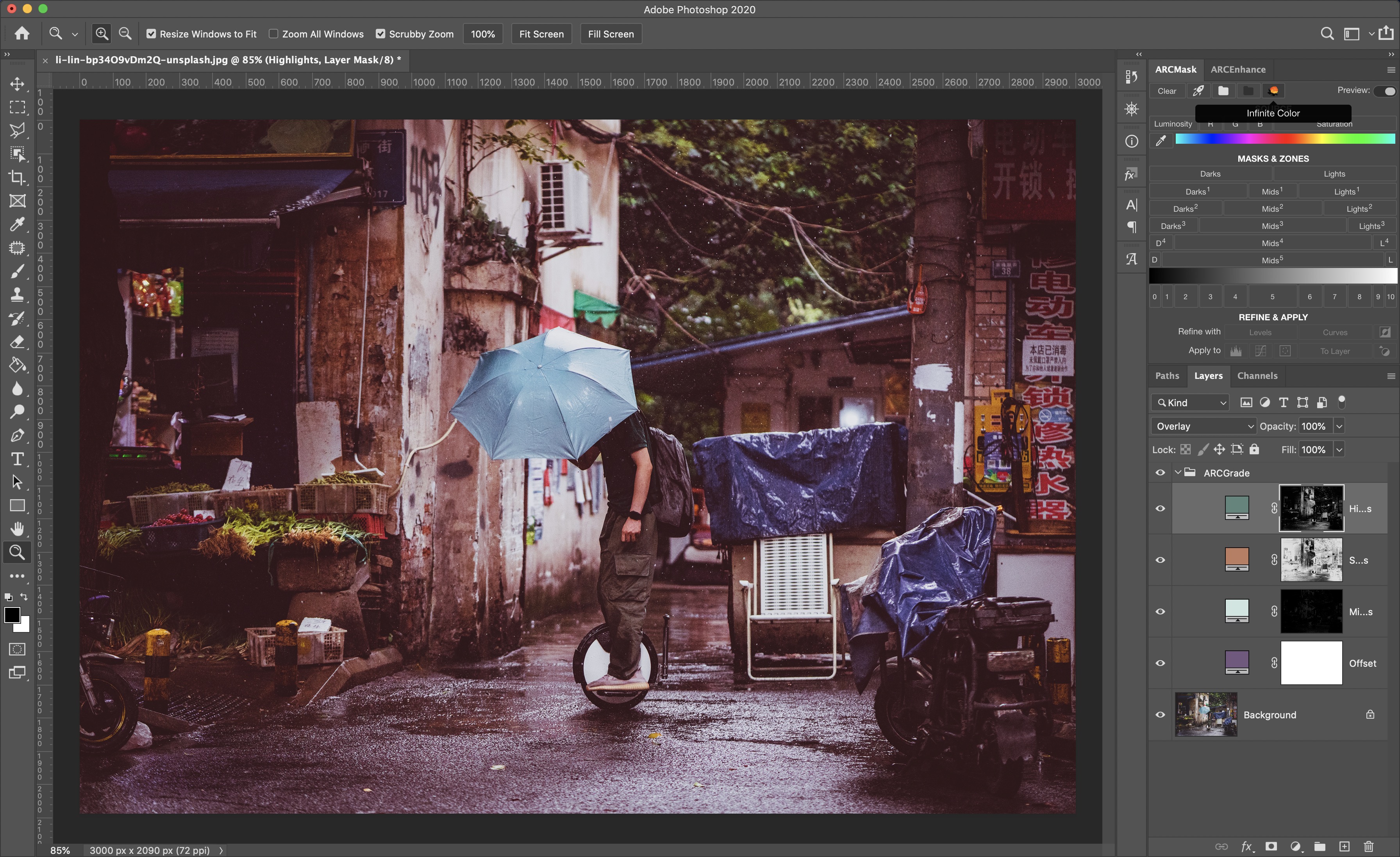Hide the Hi...s layer
This screenshot has width=1400, height=857.
1160,509
